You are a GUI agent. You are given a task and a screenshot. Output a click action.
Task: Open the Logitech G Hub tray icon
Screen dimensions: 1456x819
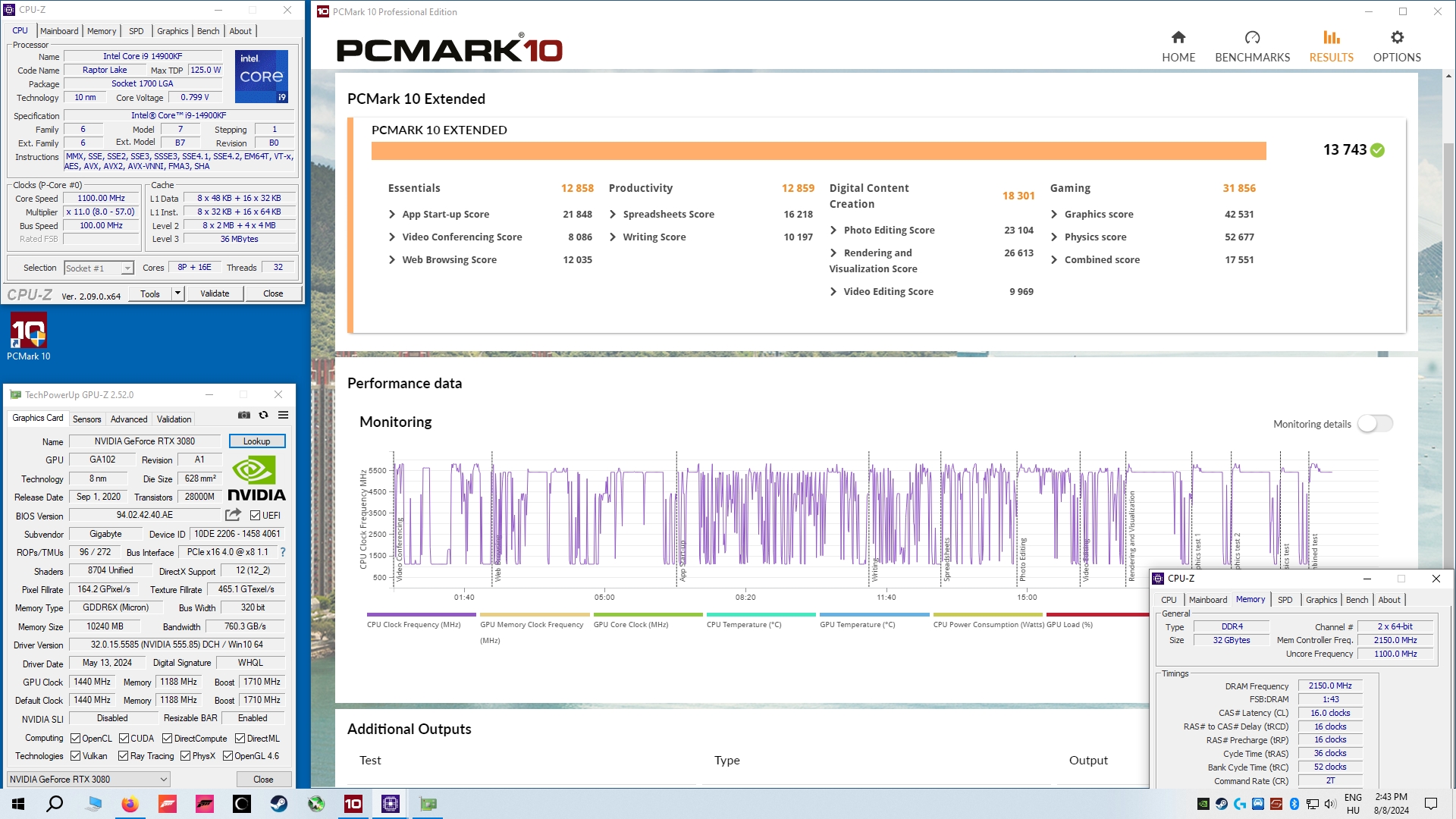tap(1240, 804)
